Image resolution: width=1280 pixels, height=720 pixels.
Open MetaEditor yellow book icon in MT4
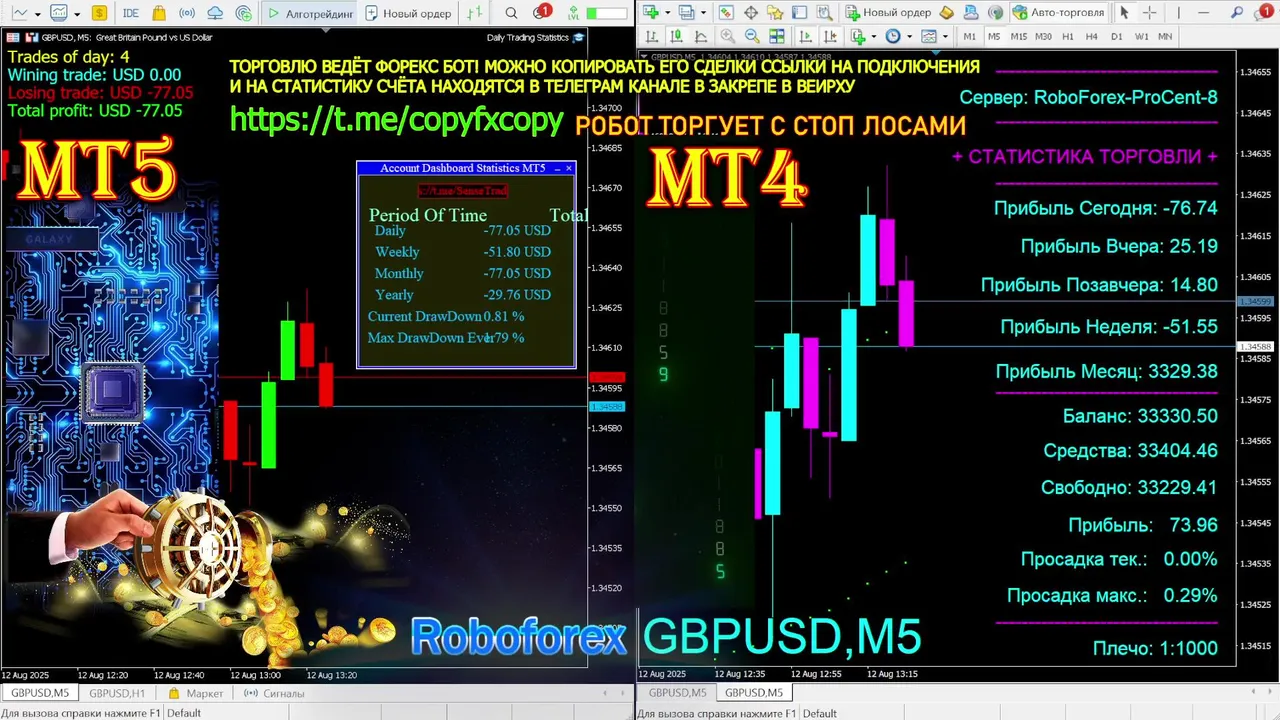coord(946,12)
